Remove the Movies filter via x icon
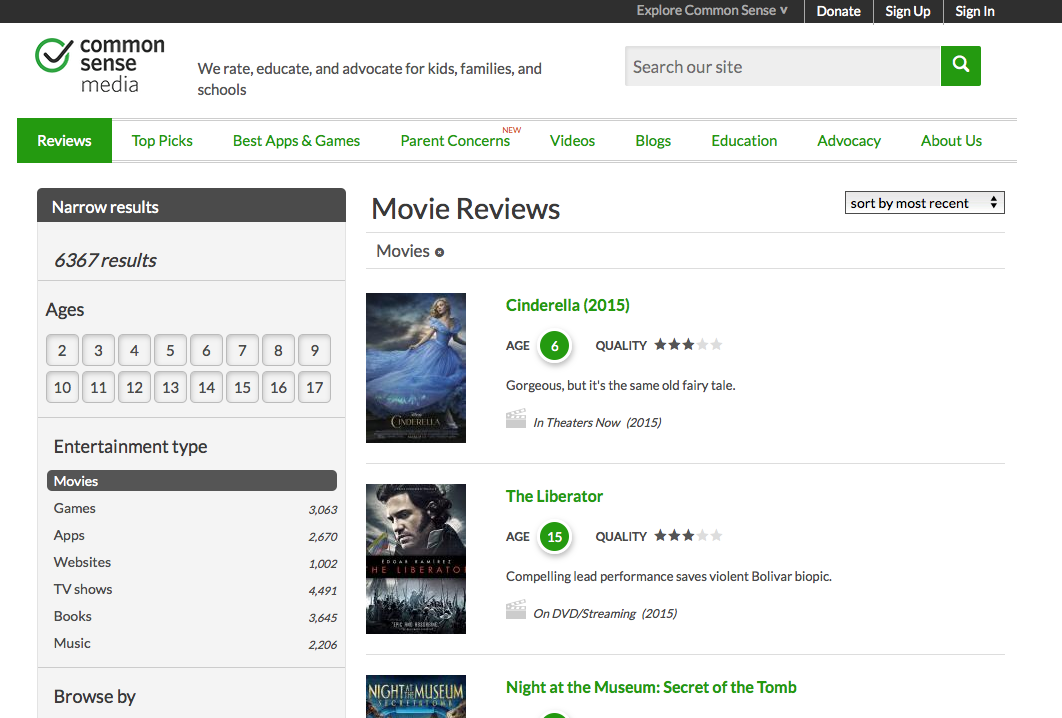 [x=440, y=253]
